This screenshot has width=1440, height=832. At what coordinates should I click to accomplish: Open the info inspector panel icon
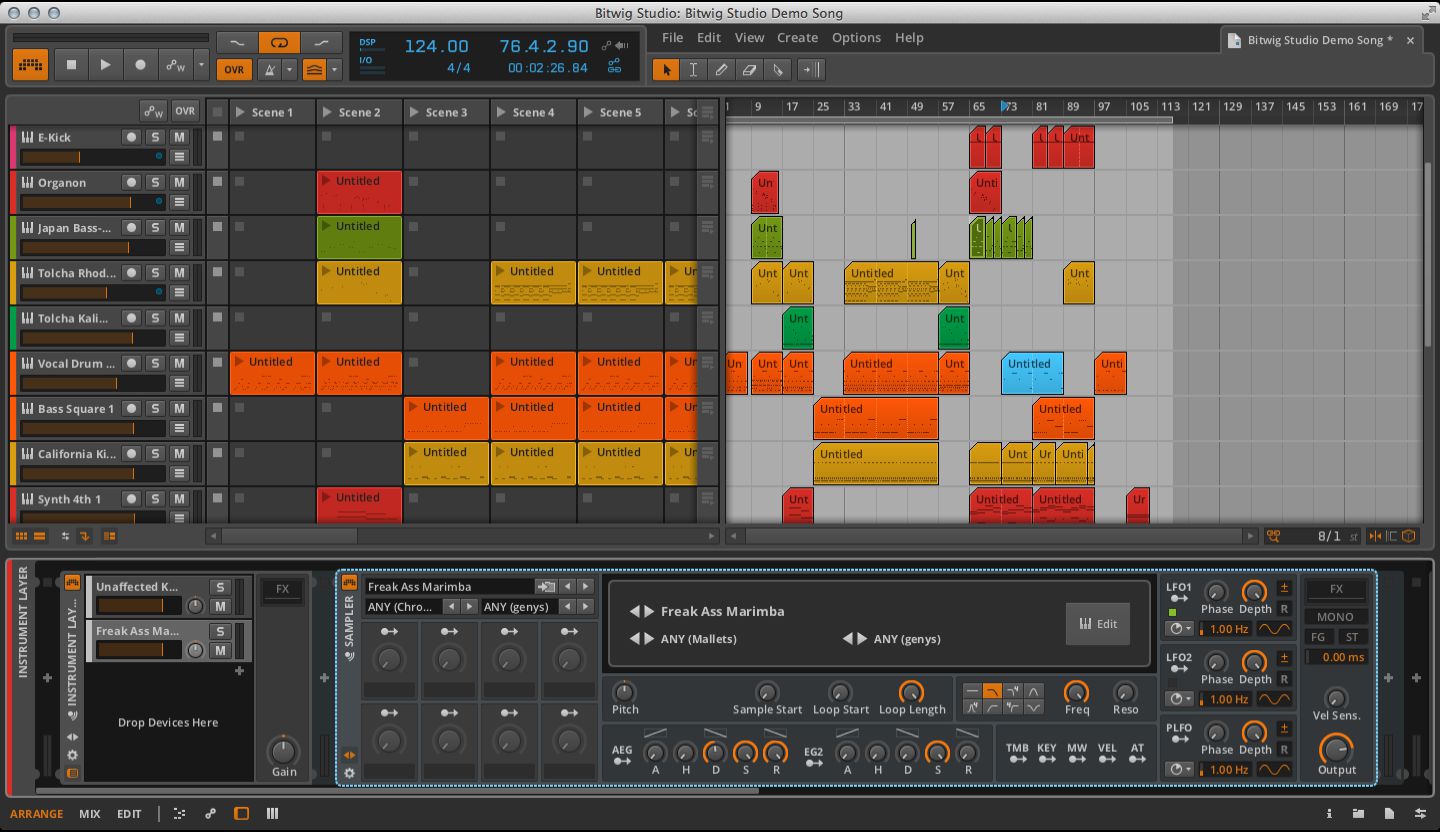[x=1329, y=814]
